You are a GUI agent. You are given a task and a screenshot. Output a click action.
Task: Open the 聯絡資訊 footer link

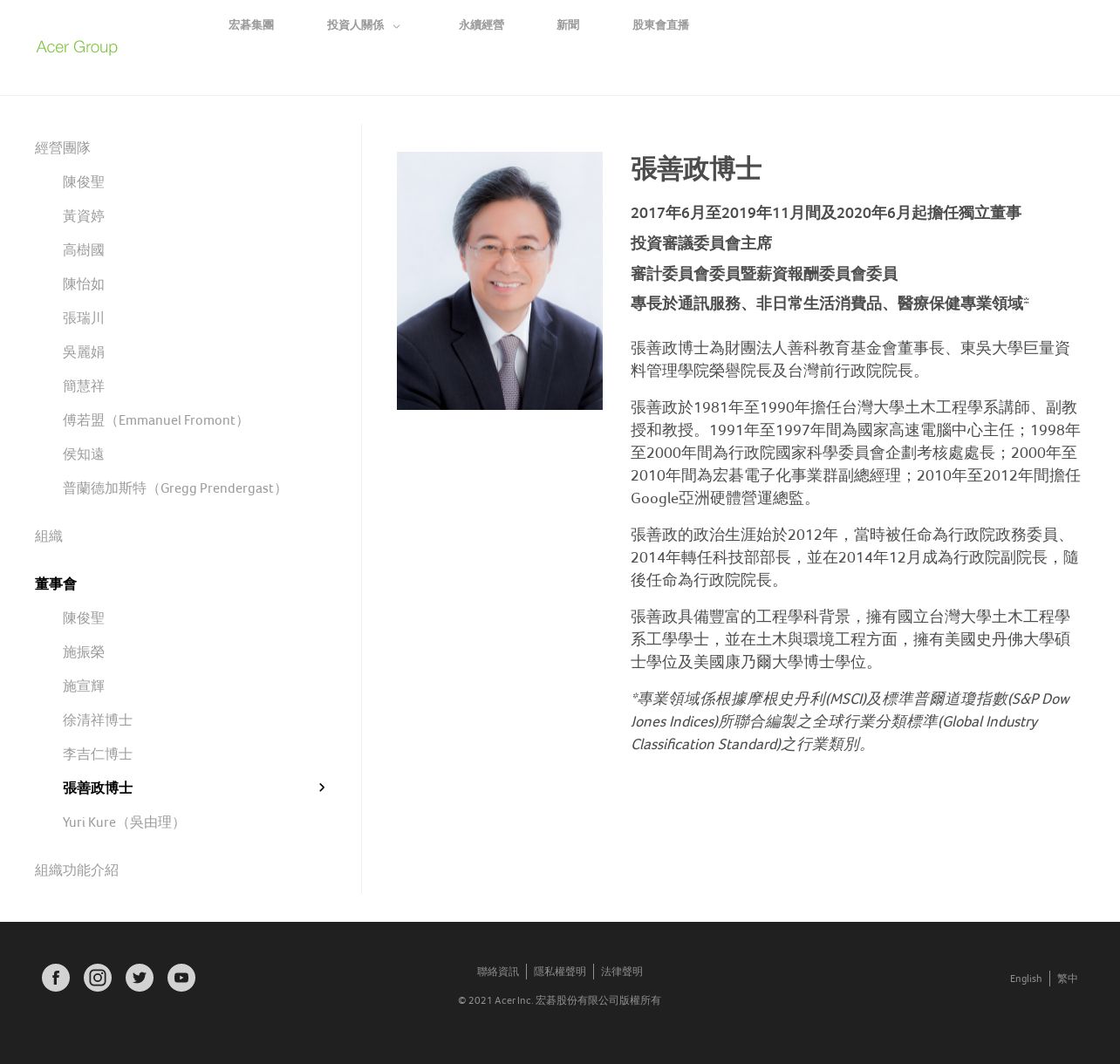click(497, 972)
